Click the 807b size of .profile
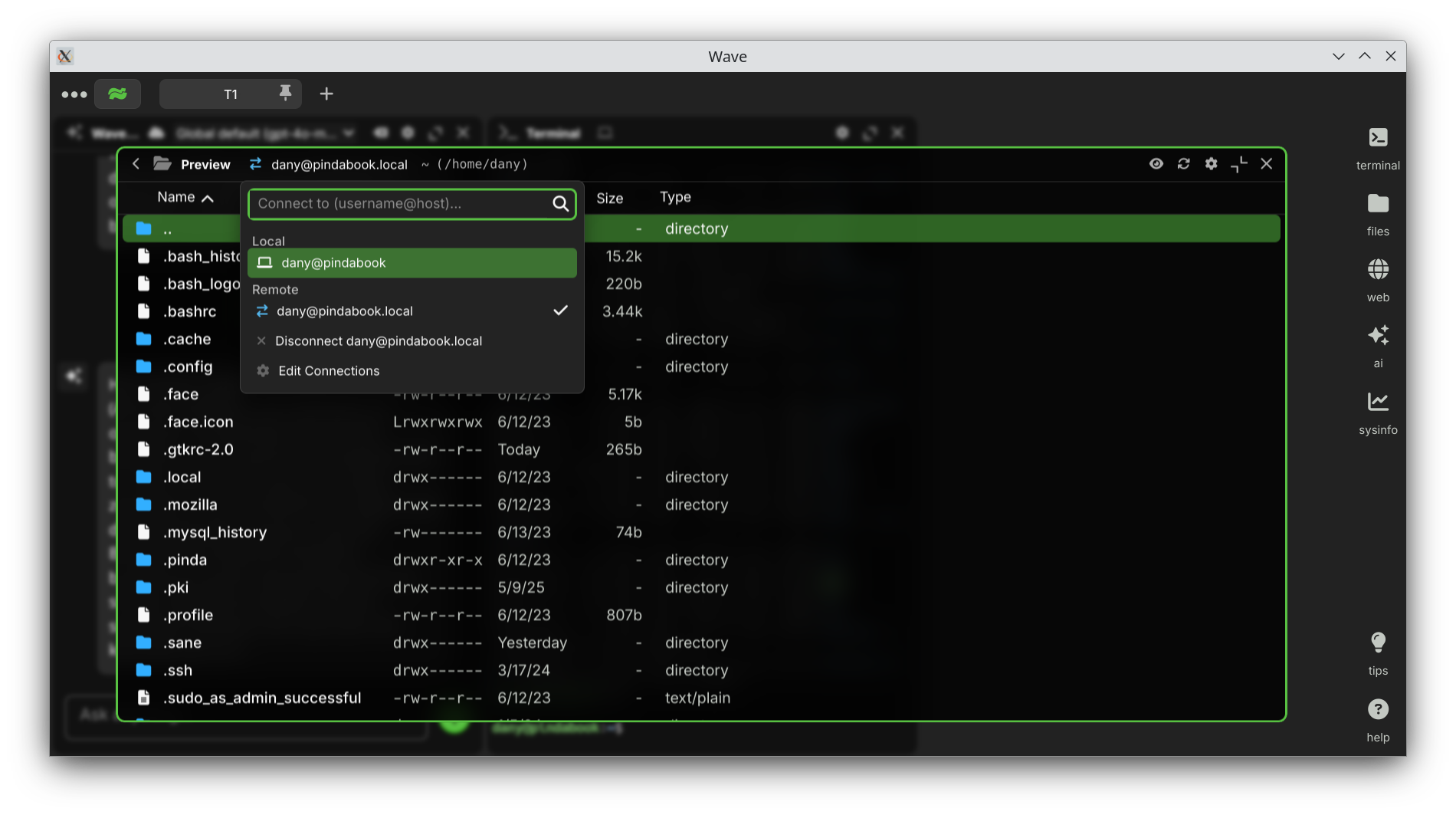Image resolution: width=1456 pixels, height=815 pixels. pos(624,615)
